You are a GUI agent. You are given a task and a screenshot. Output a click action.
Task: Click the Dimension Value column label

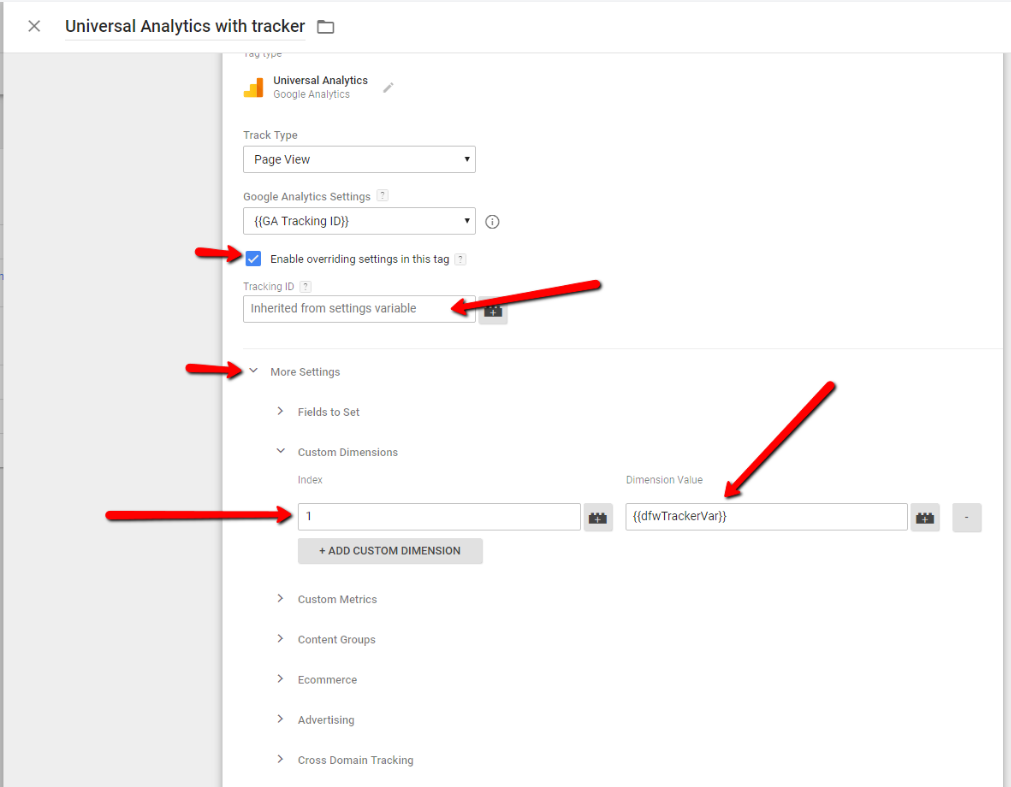(664, 480)
